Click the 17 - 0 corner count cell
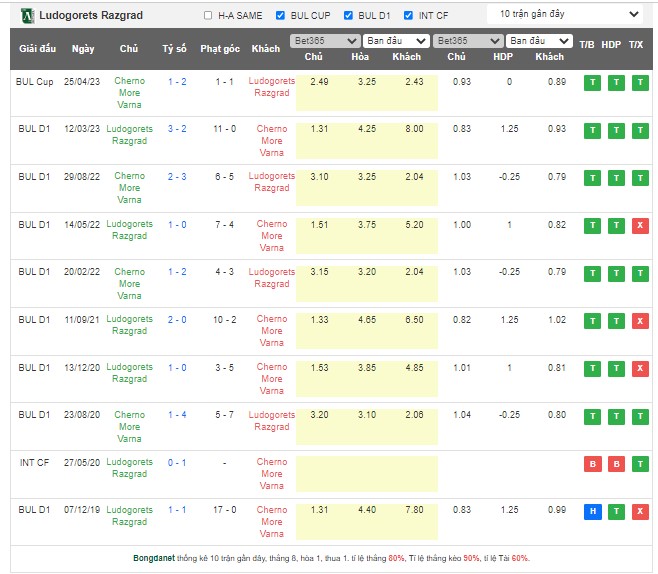 click(225, 510)
